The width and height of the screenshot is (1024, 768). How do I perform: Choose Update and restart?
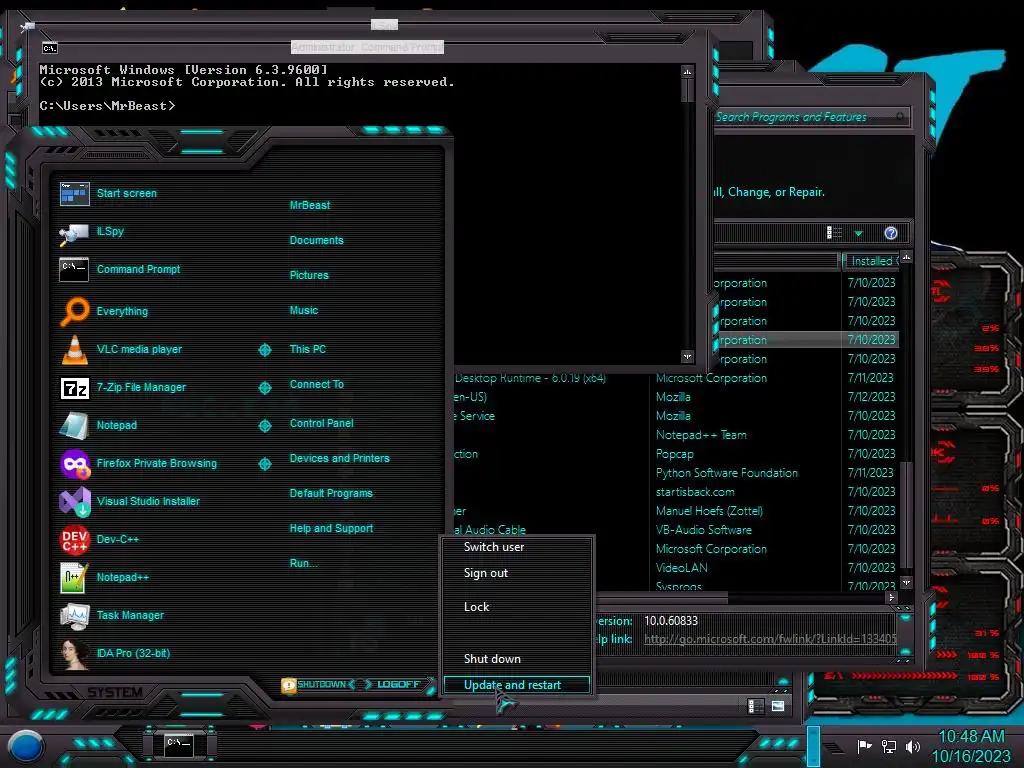click(517, 685)
